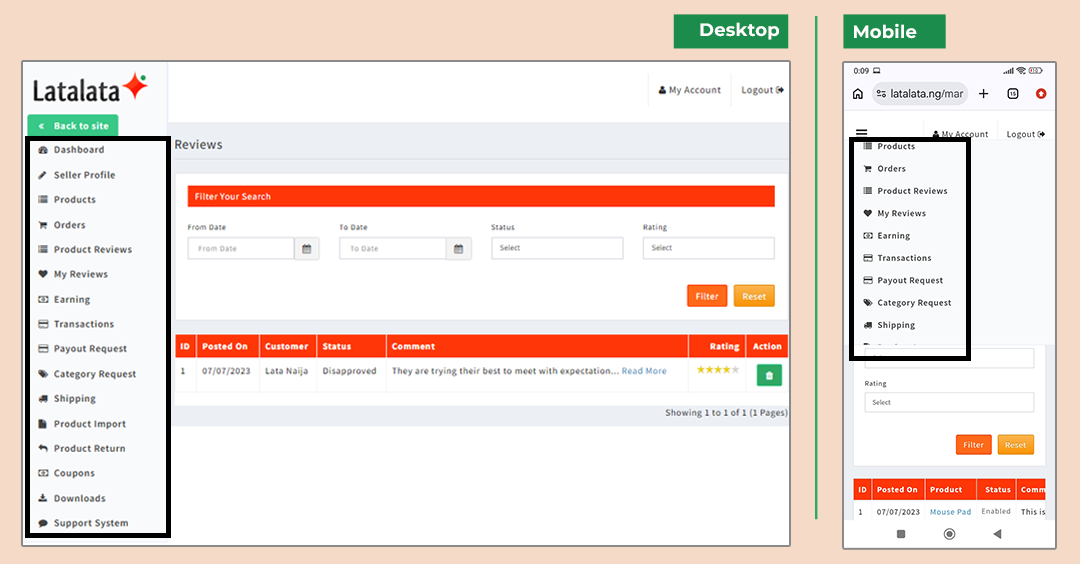Click the Earning icon in desktop sidebar
Viewport: 1080px width, 564px height.
click(x=43, y=300)
